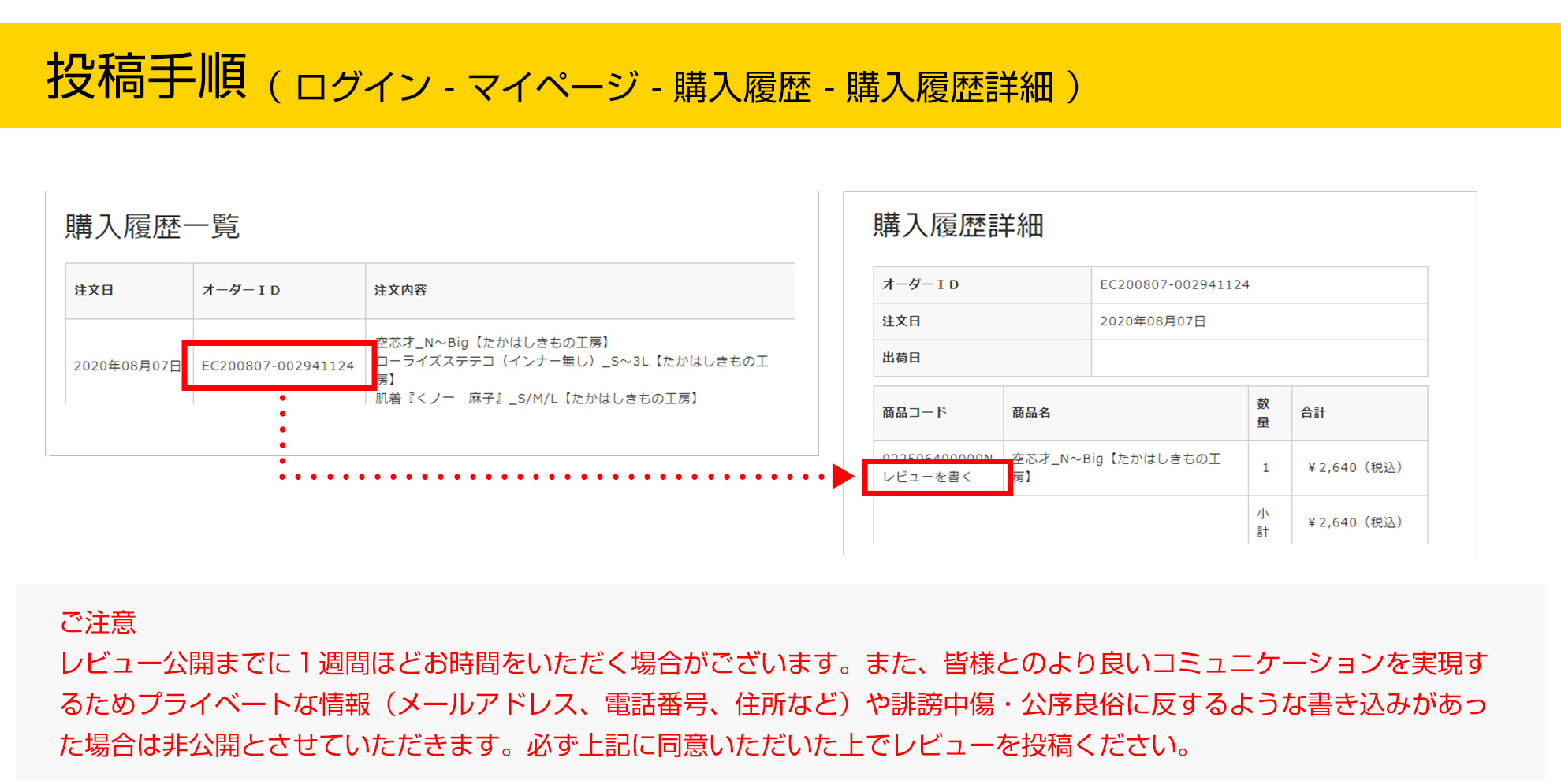Click the オーダーID column header in the history list
1561x784 pixels.
tap(241, 290)
